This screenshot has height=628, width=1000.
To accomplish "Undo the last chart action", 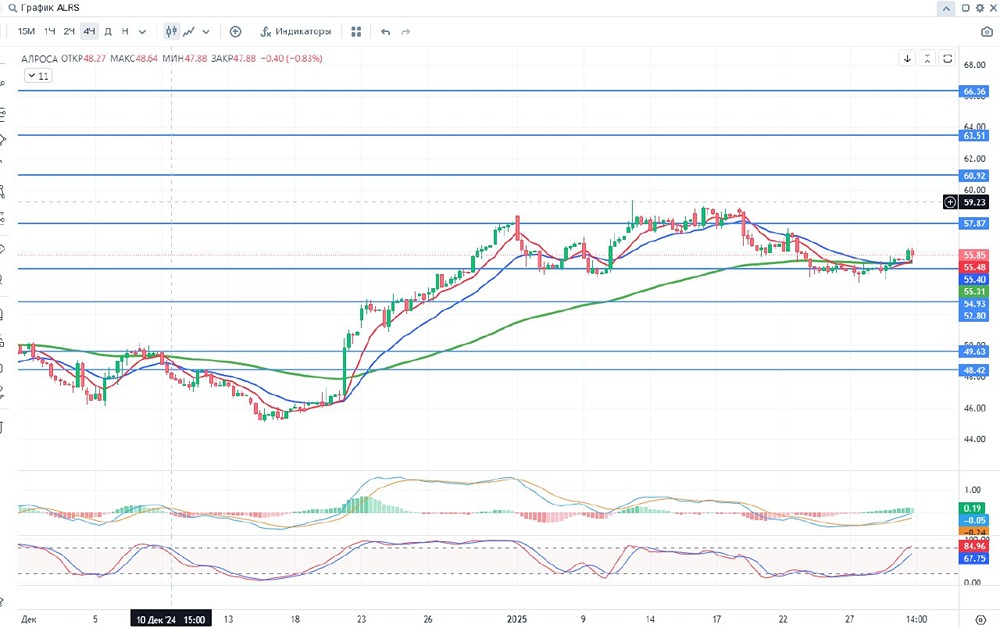I will [385, 31].
